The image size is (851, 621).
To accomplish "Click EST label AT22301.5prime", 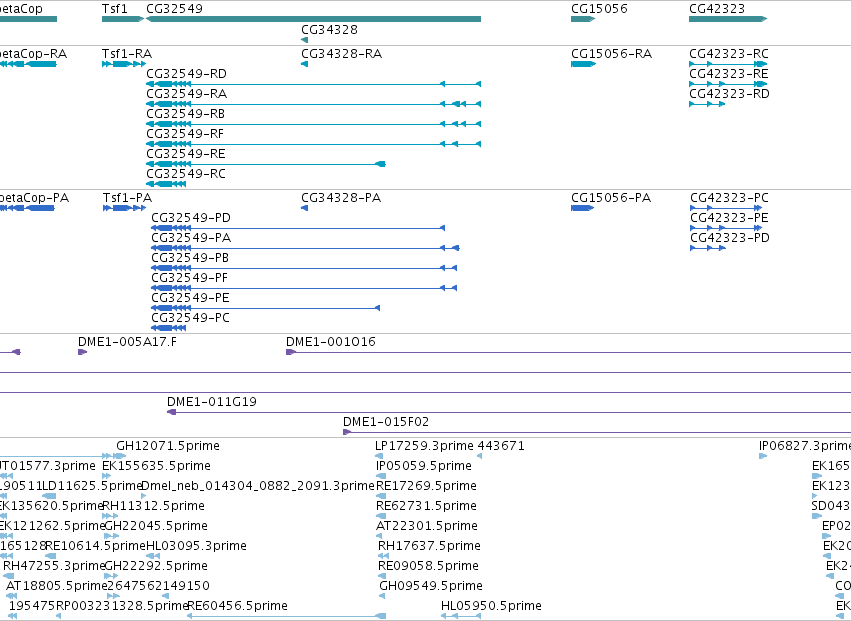I will (x=427, y=526).
